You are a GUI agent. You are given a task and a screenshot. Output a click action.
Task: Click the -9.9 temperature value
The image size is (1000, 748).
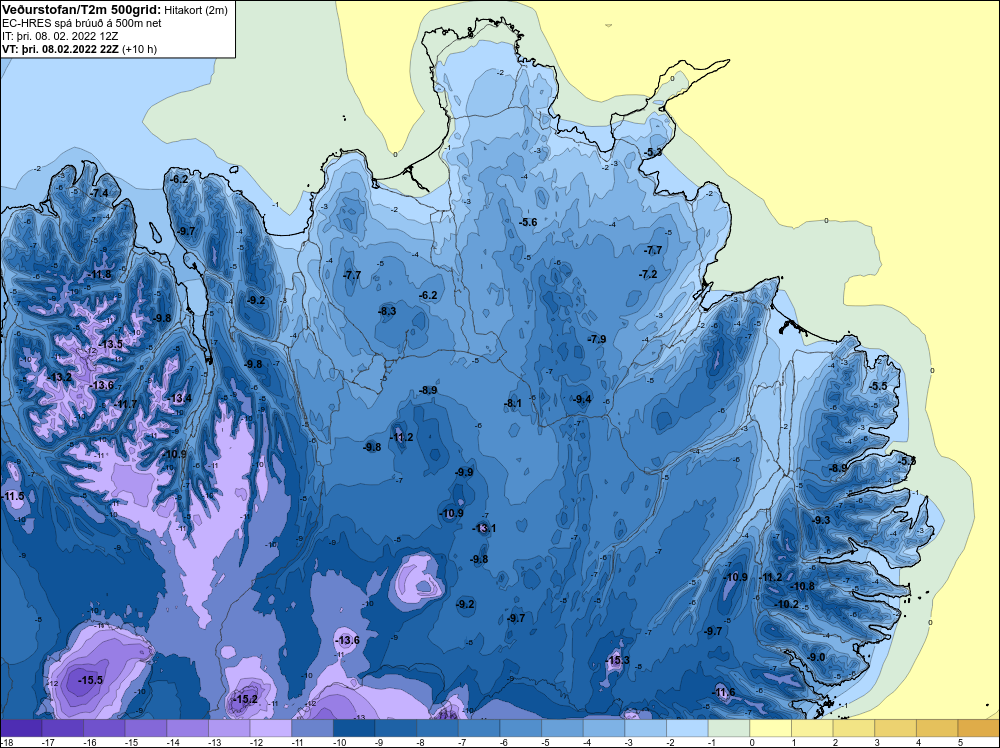coord(464,473)
